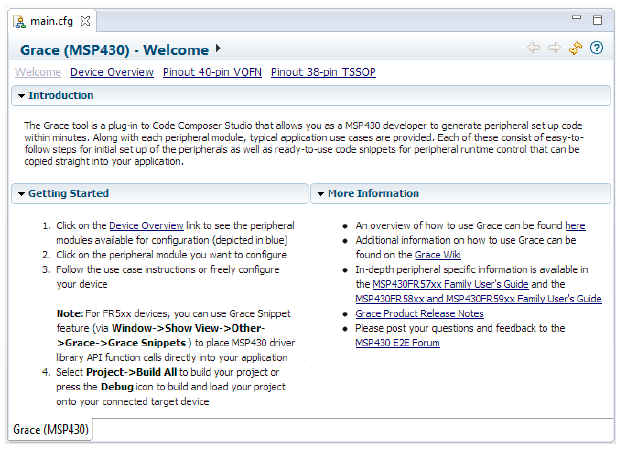Click 'Click on the peripheral module' step text
Image resolution: width=627 pixels, height=451 pixels.
(172, 255)
